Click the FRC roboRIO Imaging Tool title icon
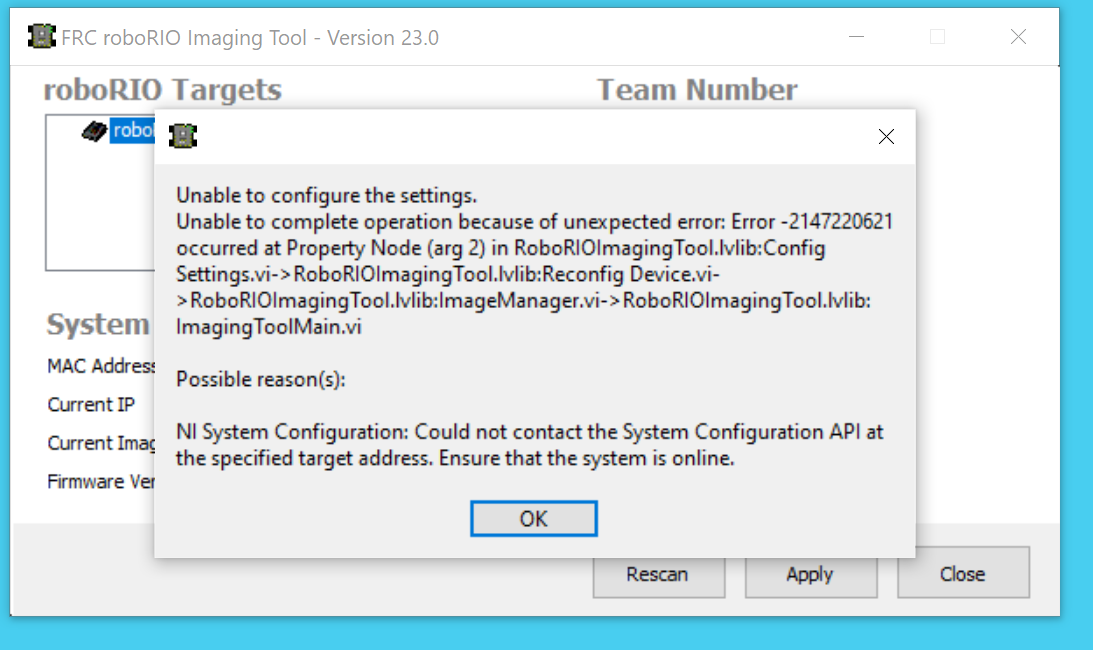The width and height of the screenshot is (1093, 650). click(x=42, y=36)
